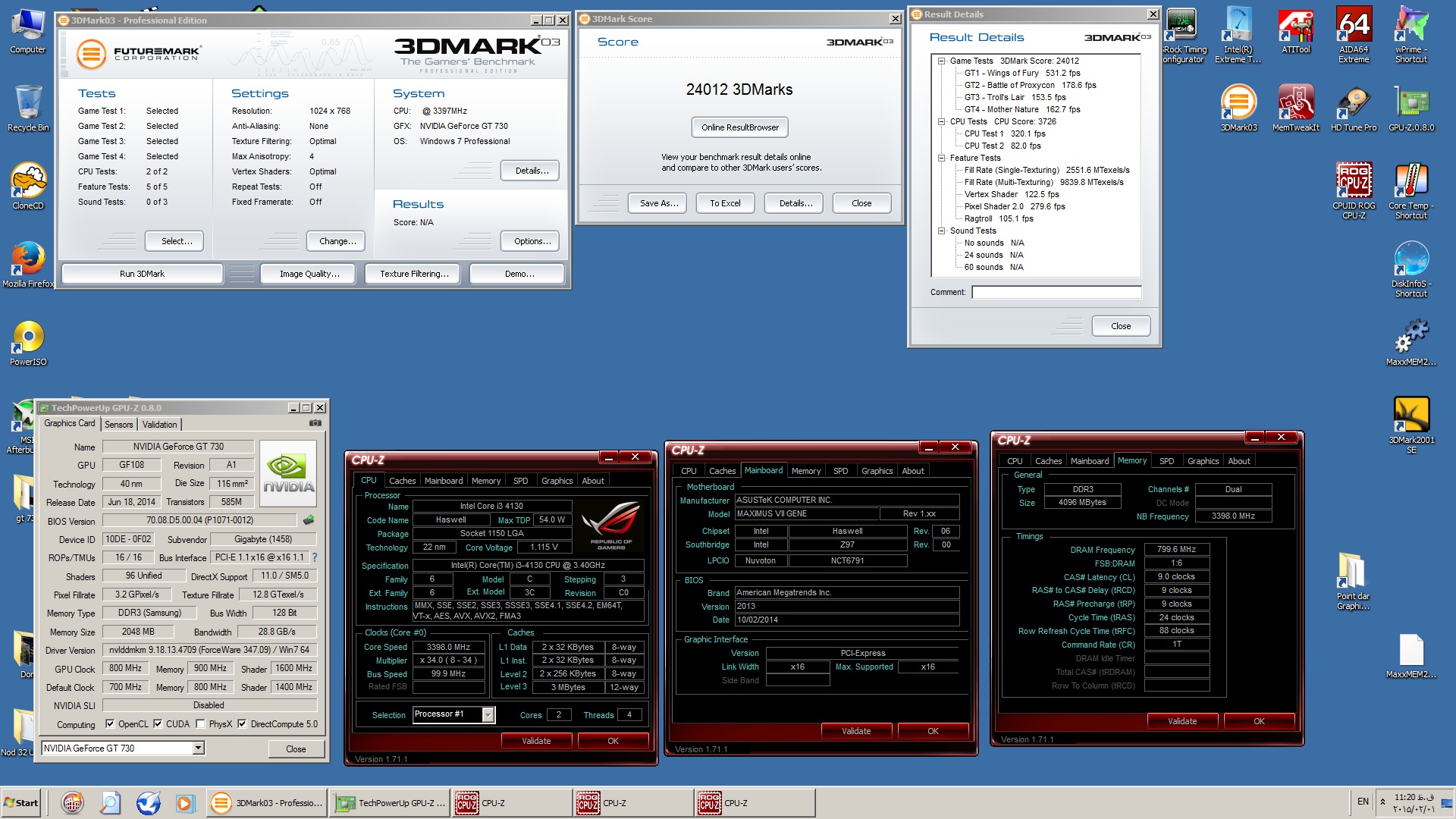Viewport: 1456px width, 819px height.
Task: Click Change... button under Settings
Action: click(x=336, y=241)
